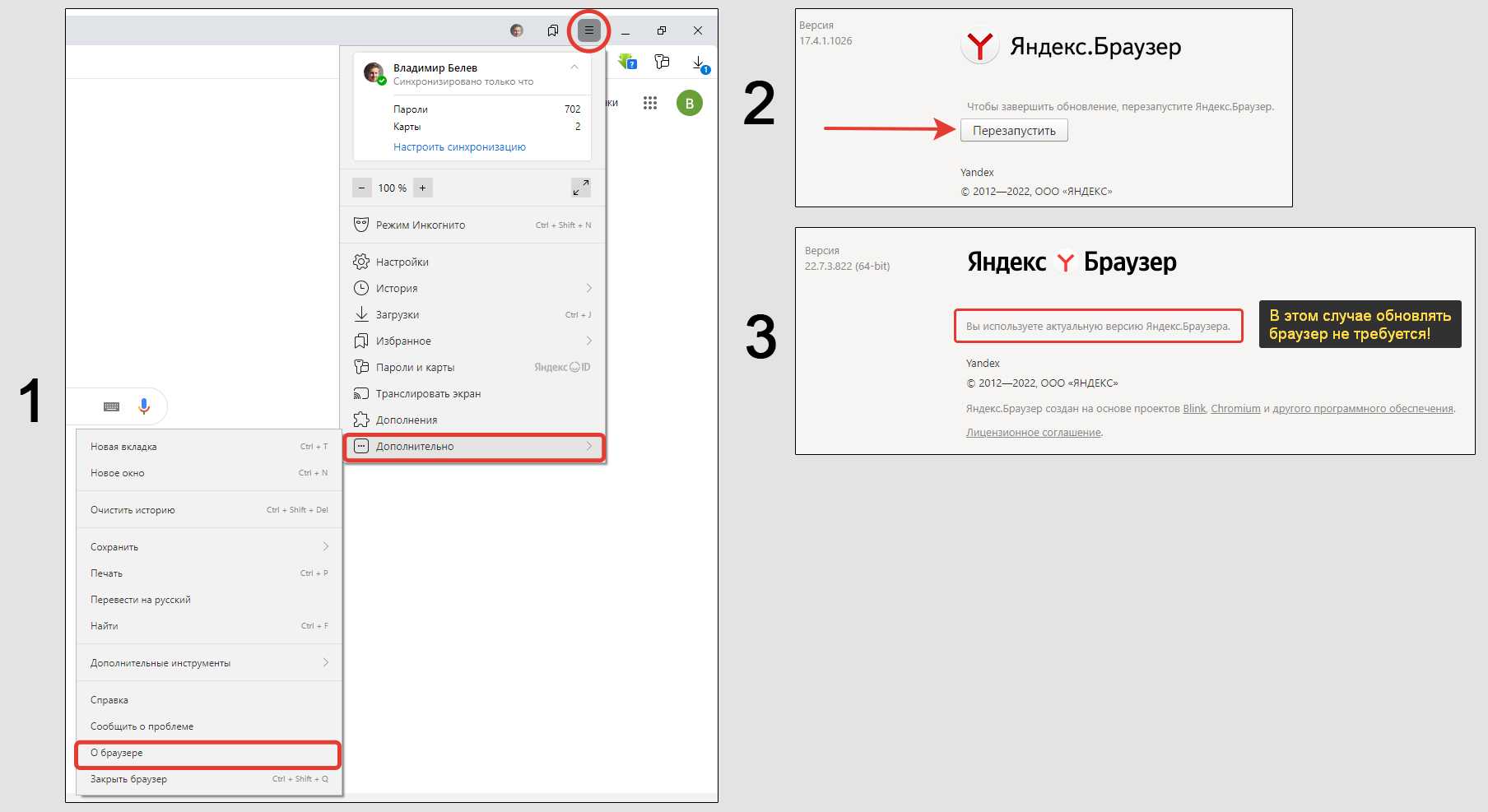The width and height of the screenshot is (1488, 812).
Task: Click the Перезапустить button
Action: 1014,131
